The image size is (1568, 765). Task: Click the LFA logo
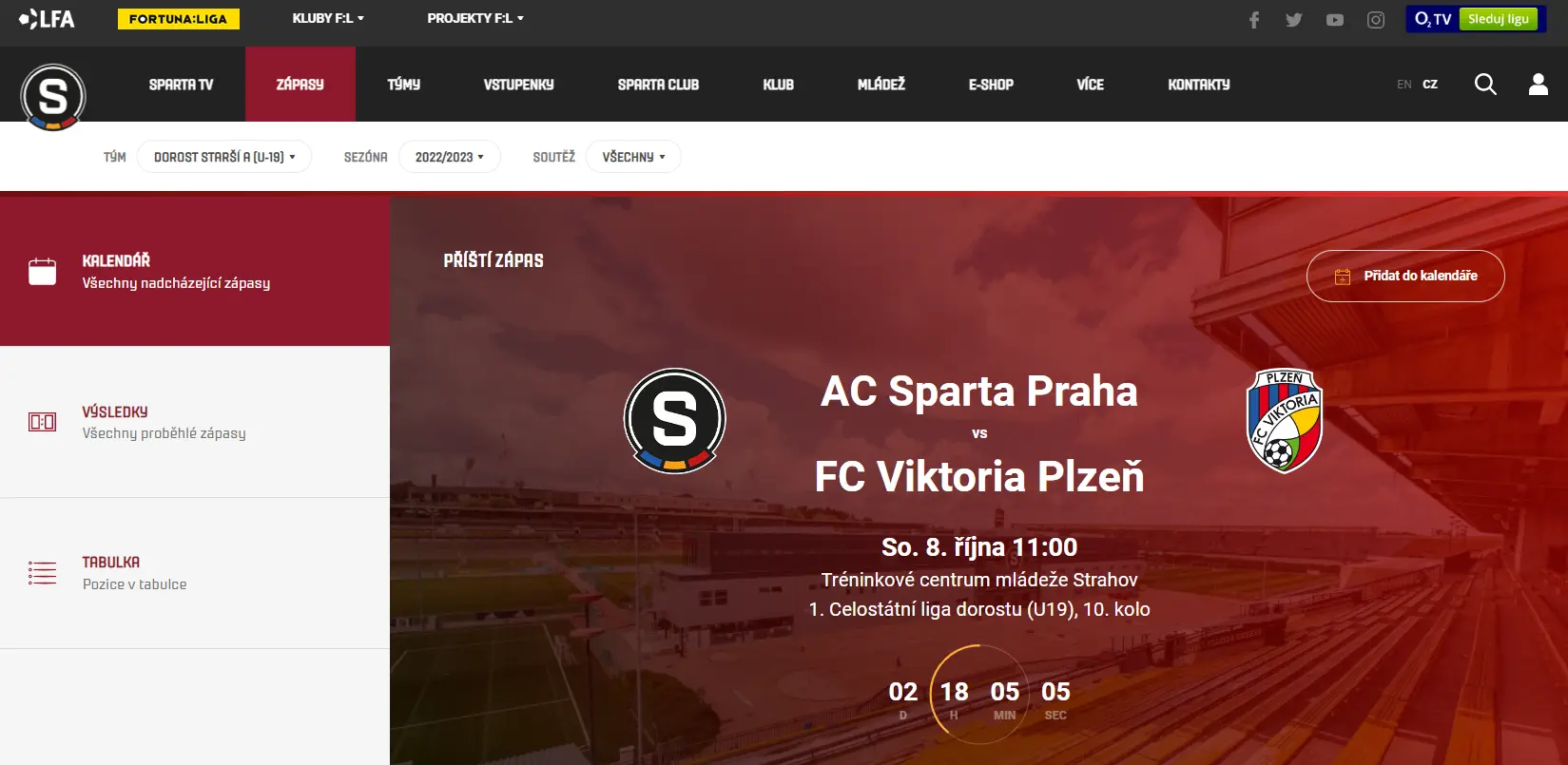(x=47, y=19)
